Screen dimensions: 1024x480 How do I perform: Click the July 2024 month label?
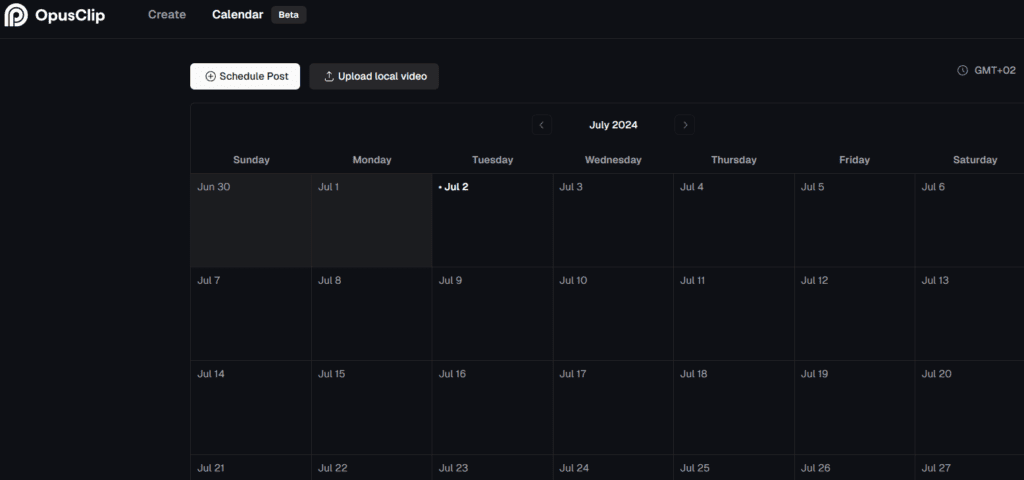pyautogui.click(x=613, y=125)
